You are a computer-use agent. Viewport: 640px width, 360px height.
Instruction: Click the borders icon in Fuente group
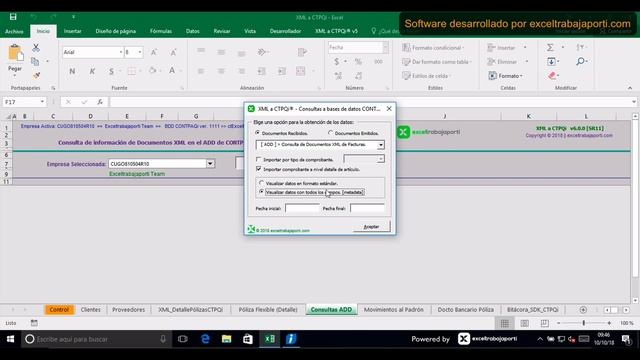tap(131, 71)
